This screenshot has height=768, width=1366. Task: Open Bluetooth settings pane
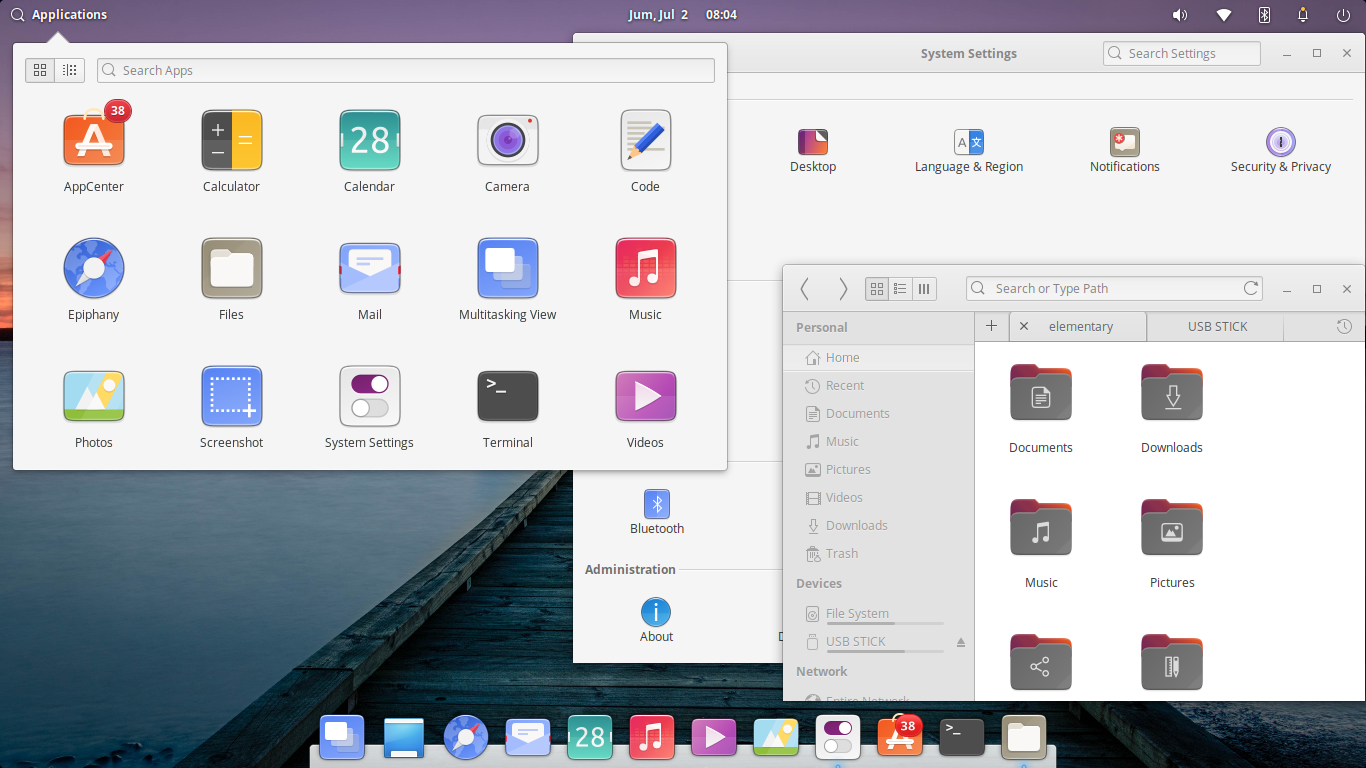coord(657,512)
